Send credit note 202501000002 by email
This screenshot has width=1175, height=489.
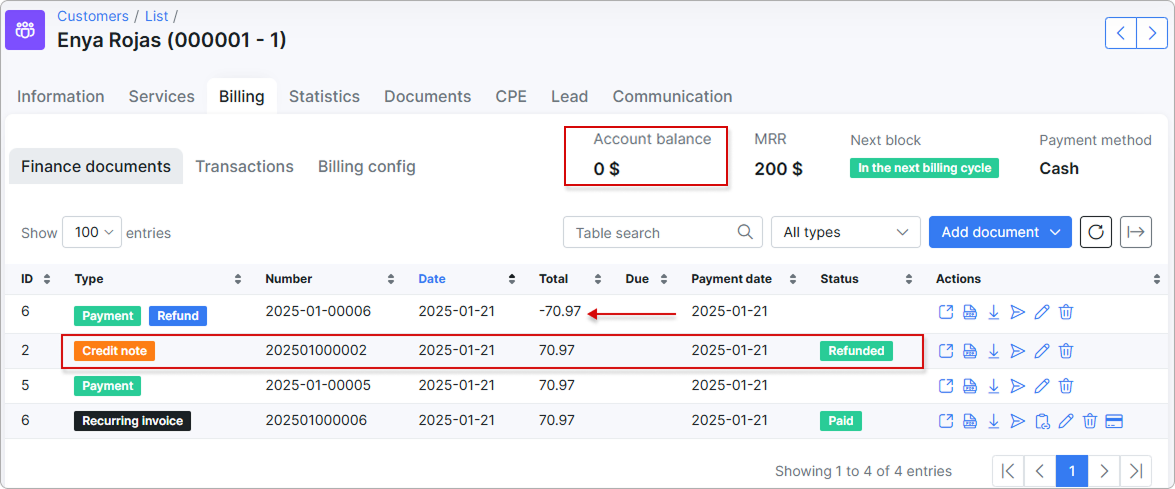(1017, 350)
